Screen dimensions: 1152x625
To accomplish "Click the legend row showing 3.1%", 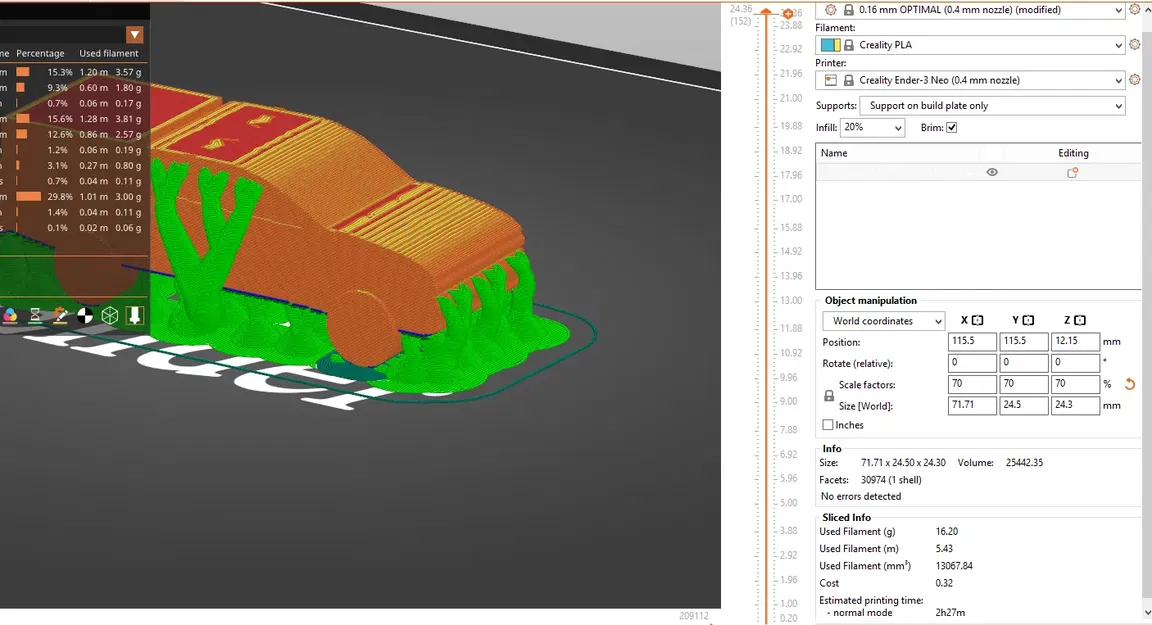I will 71,165.
